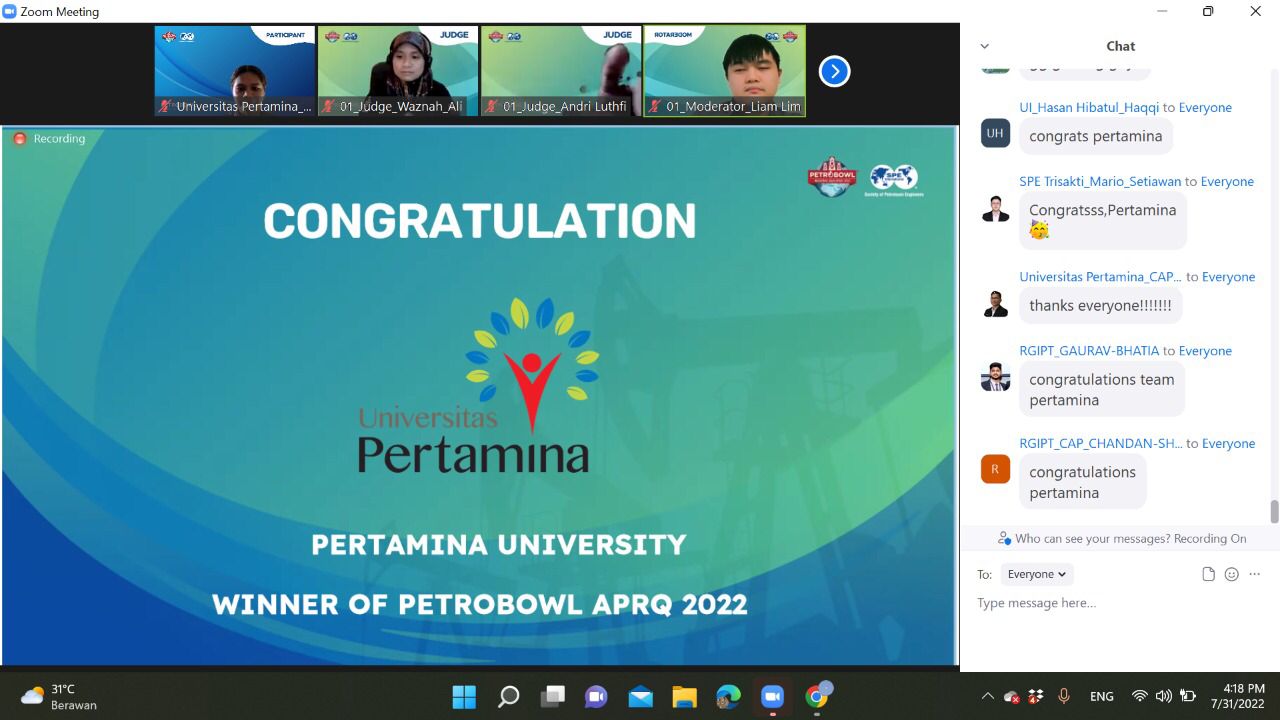Click the RGIPT_GAURAV-BHATIA sender name

point(1089,351)
